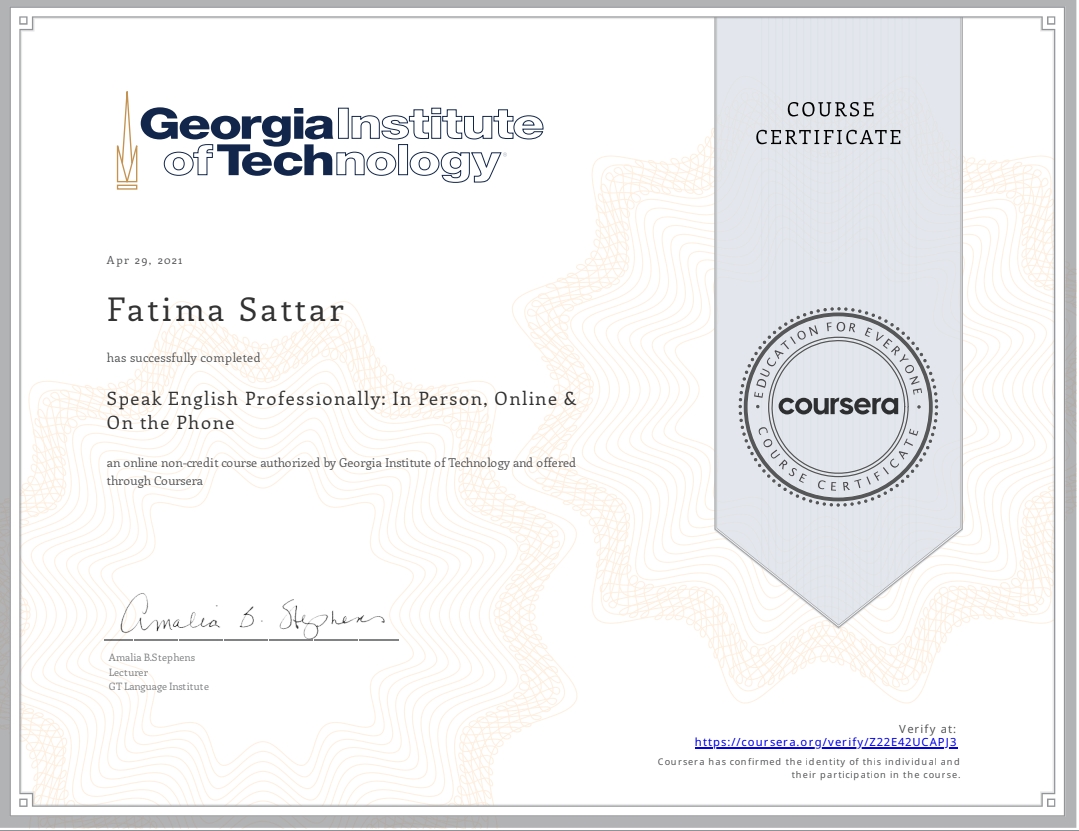The height and width of the screenshot is (831, 1079).
Task: Click the date Apr 29, 2021
Action: click(x=145, y=261)
